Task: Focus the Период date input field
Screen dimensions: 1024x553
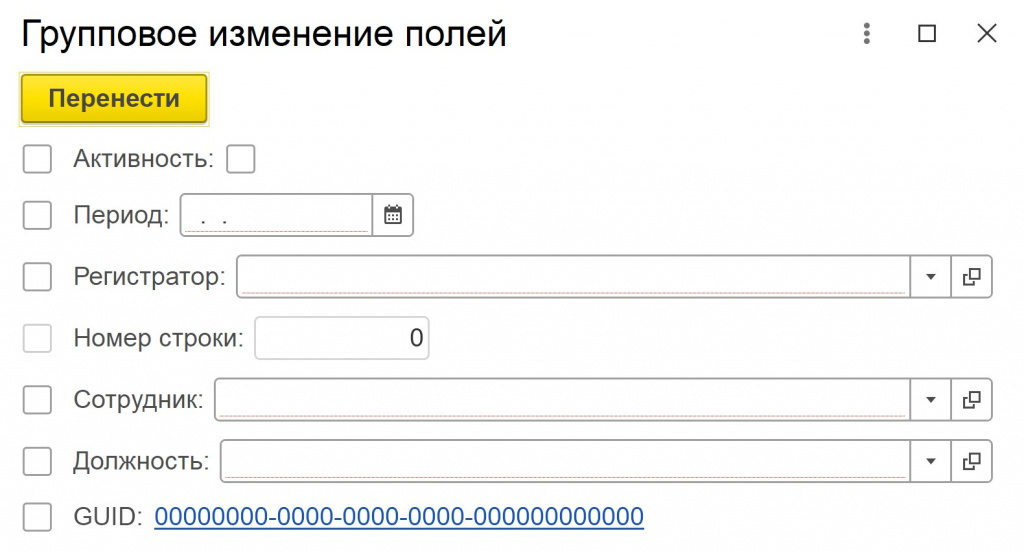Action: 277,215
